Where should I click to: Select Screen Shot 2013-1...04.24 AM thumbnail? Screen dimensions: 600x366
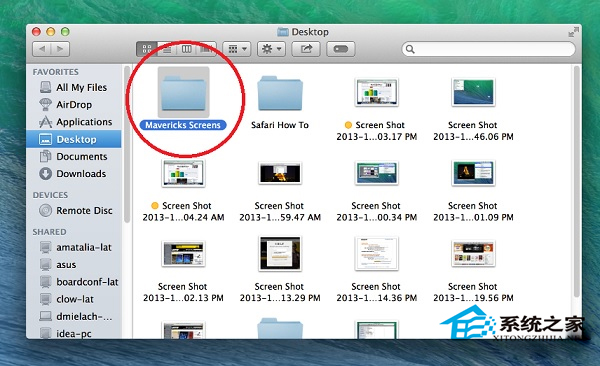pyautogui.click(x=183, y=173)
